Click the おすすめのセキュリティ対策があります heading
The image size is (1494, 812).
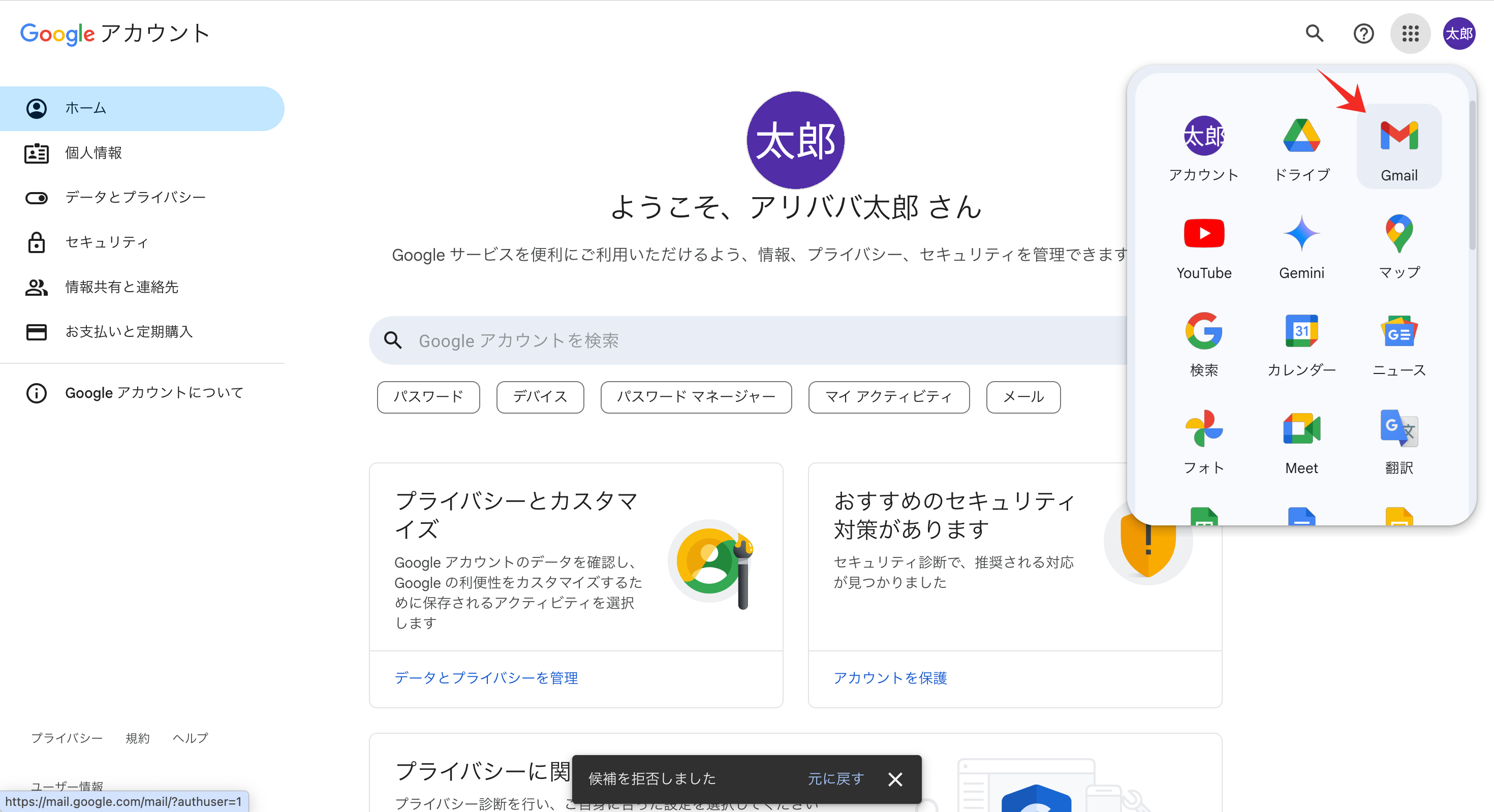coord(955,515)
